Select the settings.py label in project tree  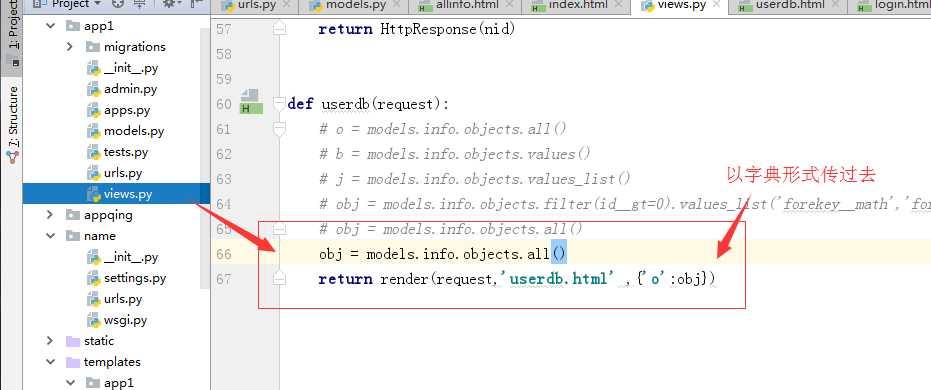point(135,278)
